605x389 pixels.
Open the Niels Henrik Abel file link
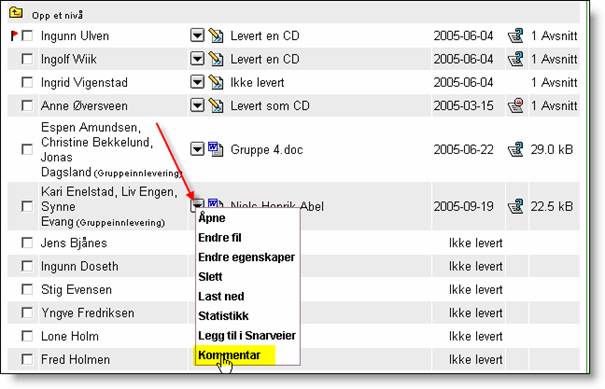pyautogui.click(x=277, y=205)
